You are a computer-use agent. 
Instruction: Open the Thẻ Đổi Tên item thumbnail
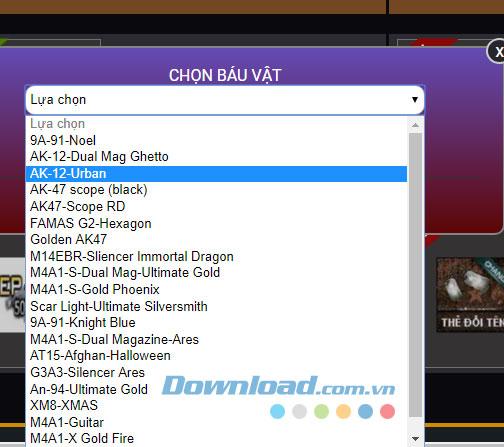point(470,295)
